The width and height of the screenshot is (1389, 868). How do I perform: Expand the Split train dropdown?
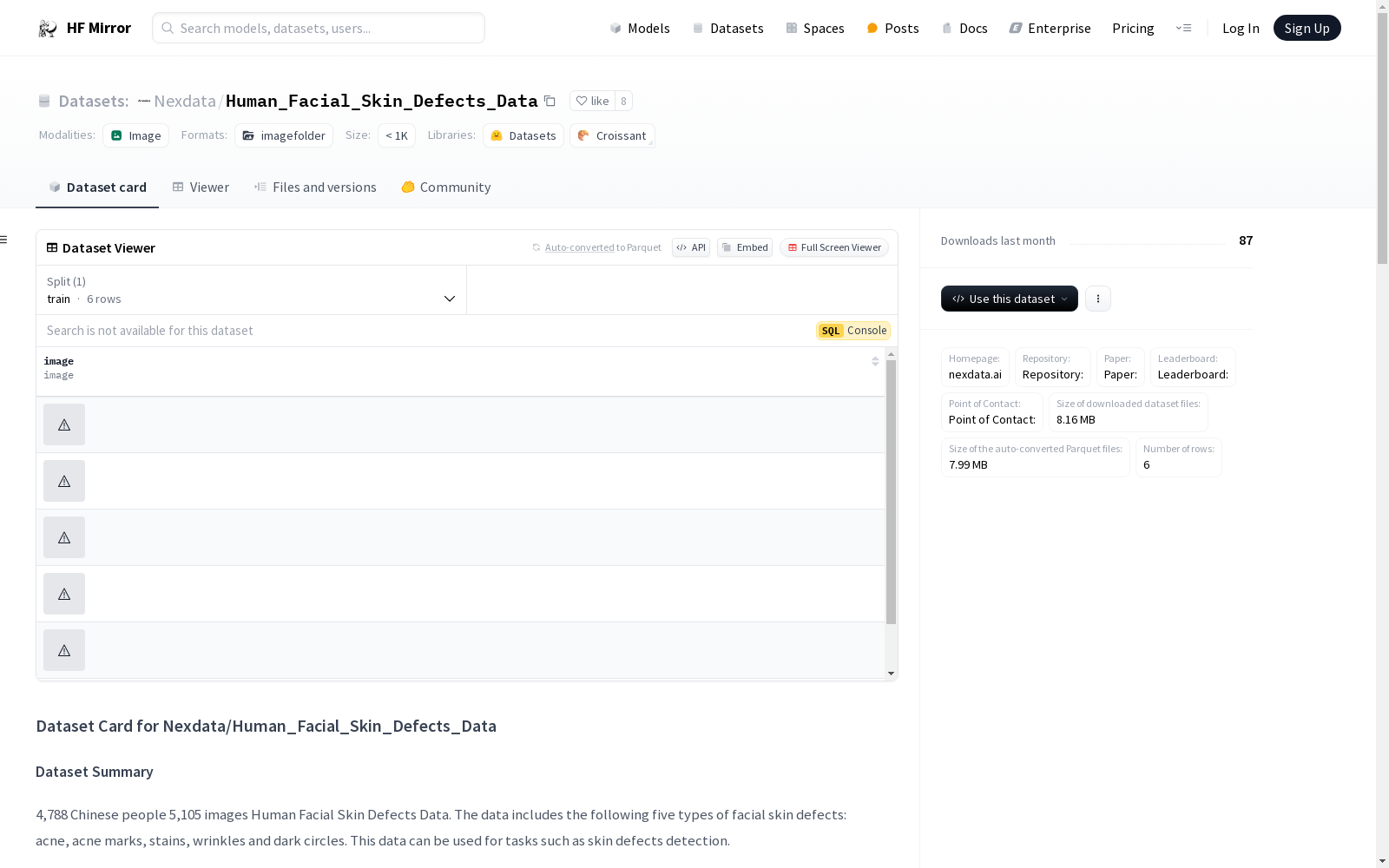tap(251, 290)
